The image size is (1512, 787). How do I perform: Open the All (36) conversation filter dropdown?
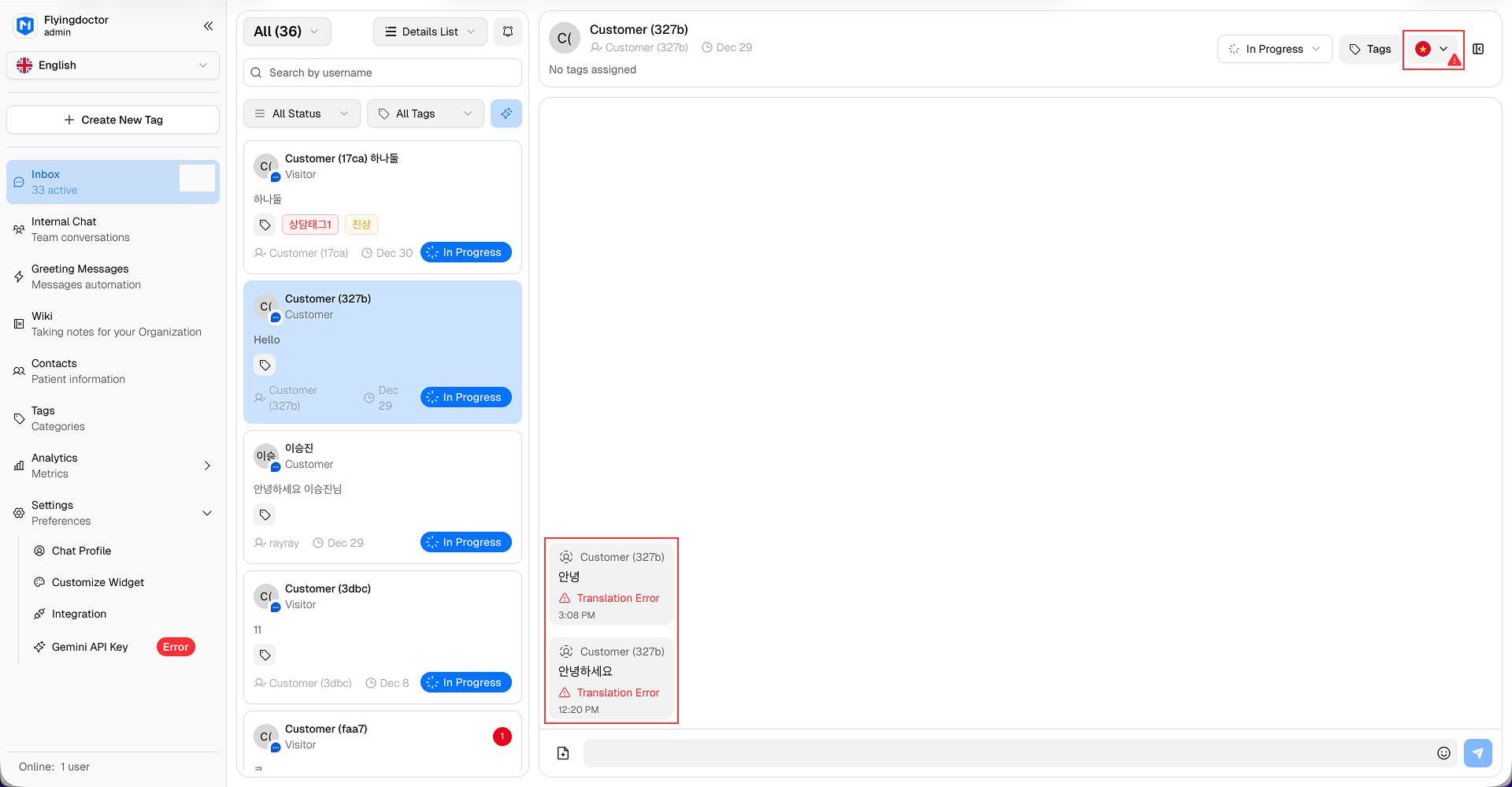pyautogui.click(x=287, y=32)
